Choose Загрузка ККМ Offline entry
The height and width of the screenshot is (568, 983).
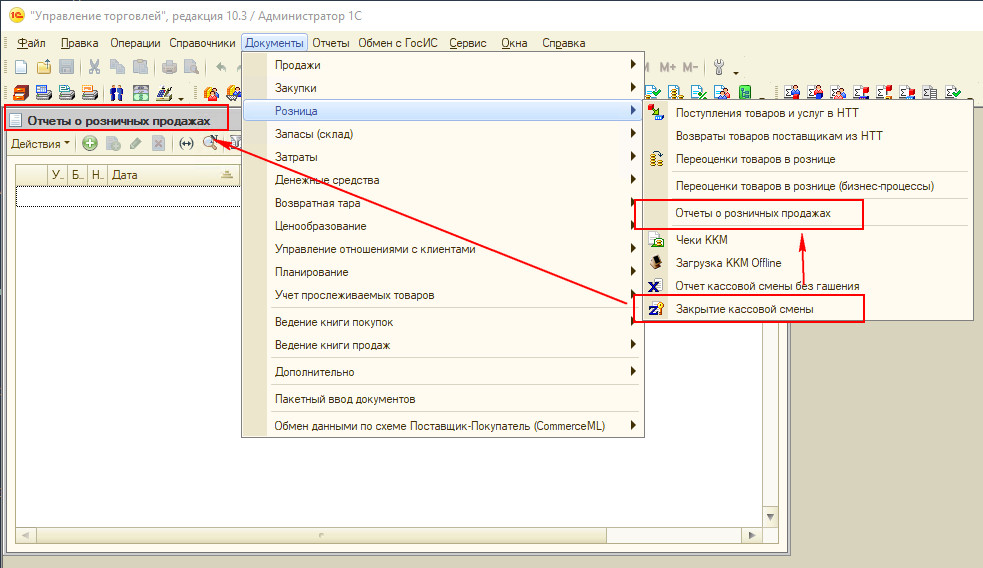coord(728,263)
